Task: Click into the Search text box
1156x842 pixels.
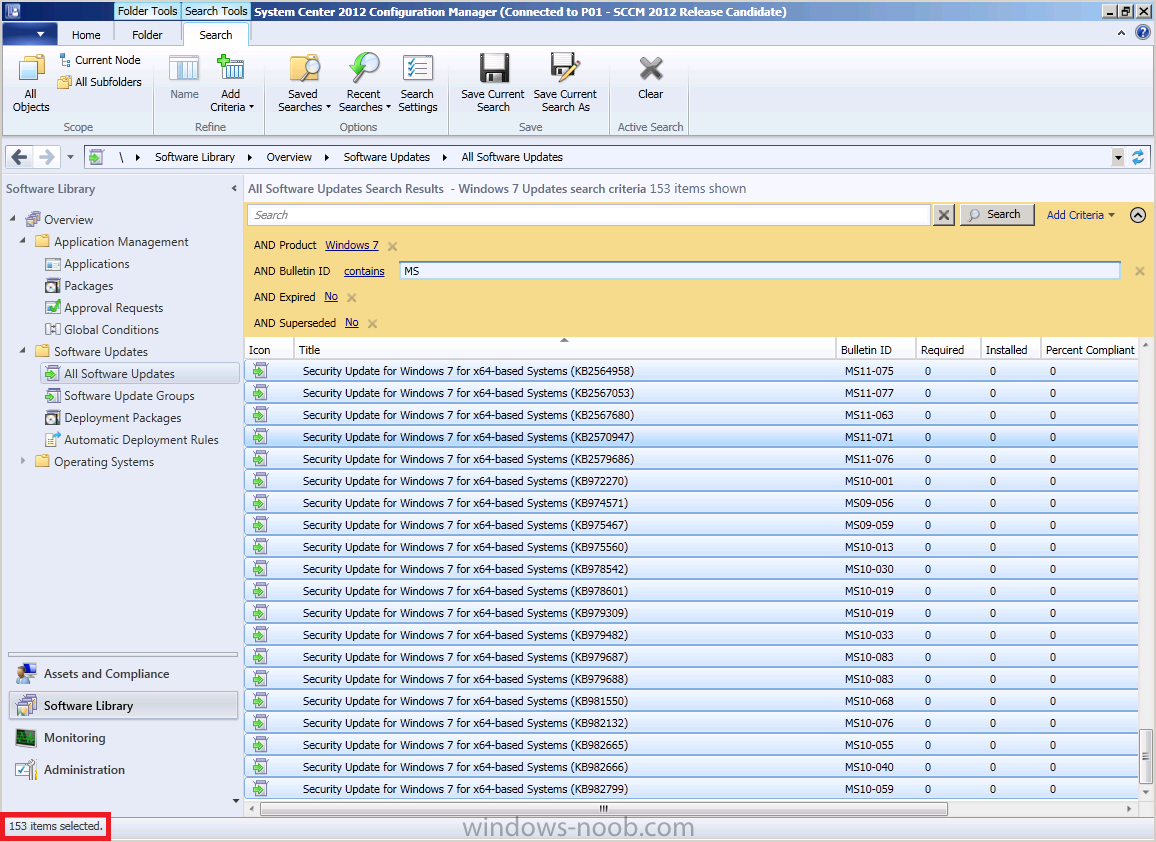Action: [x=589, y=215]
